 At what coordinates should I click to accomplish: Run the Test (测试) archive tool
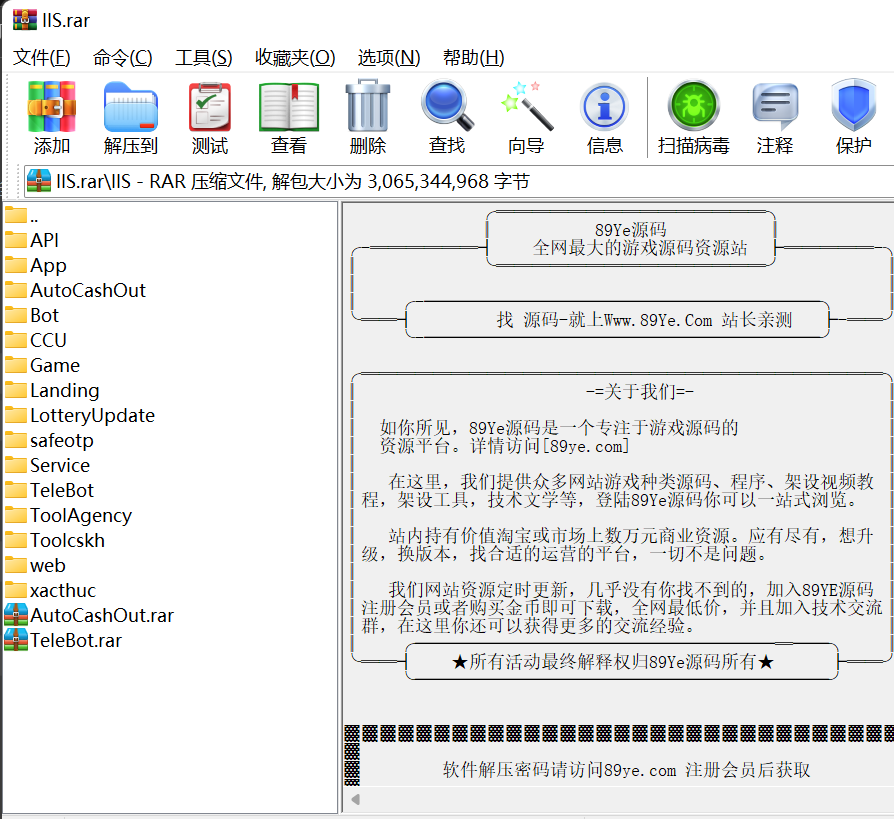(x=210, y=108)
